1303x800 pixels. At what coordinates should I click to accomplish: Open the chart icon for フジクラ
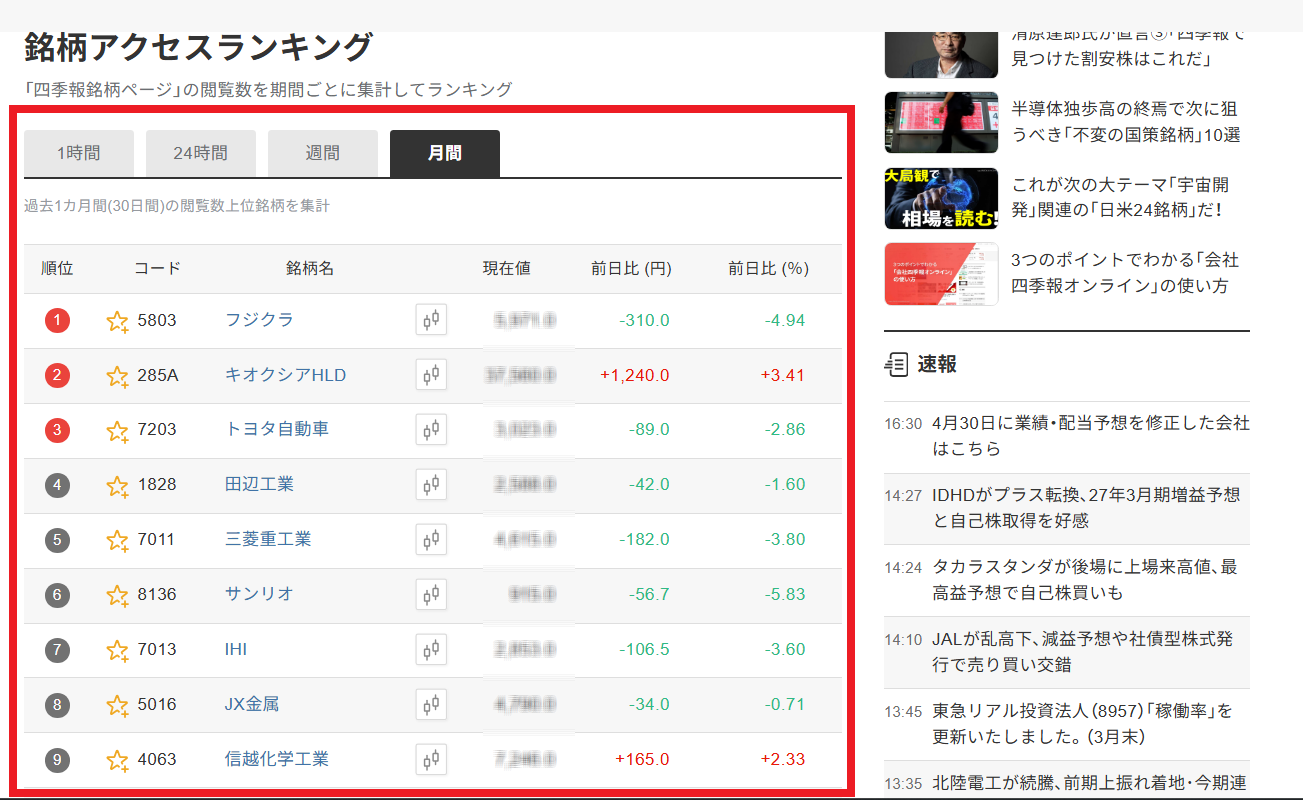coord(431,320)
